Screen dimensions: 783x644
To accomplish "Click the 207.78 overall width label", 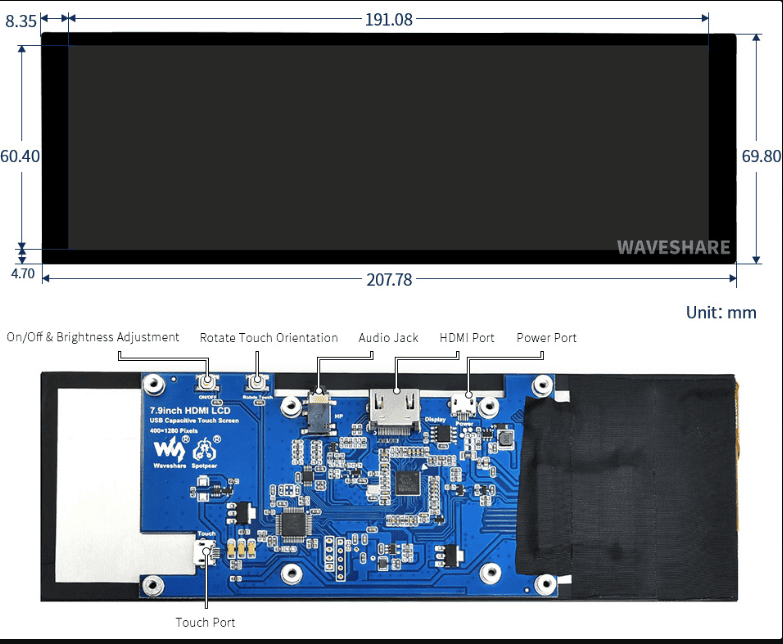I will click(389, 280).
